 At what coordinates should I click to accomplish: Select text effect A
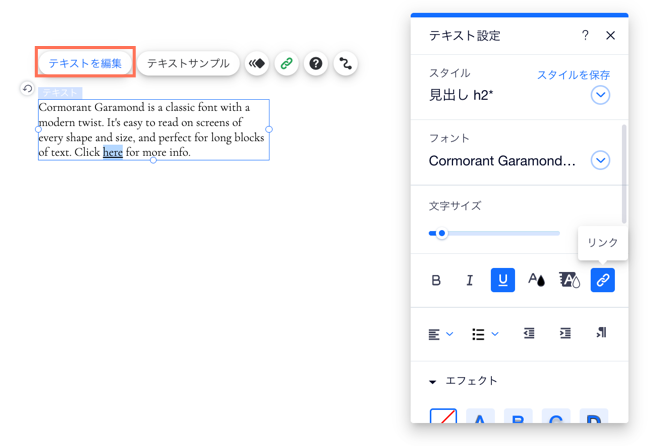tap(480, 416)
